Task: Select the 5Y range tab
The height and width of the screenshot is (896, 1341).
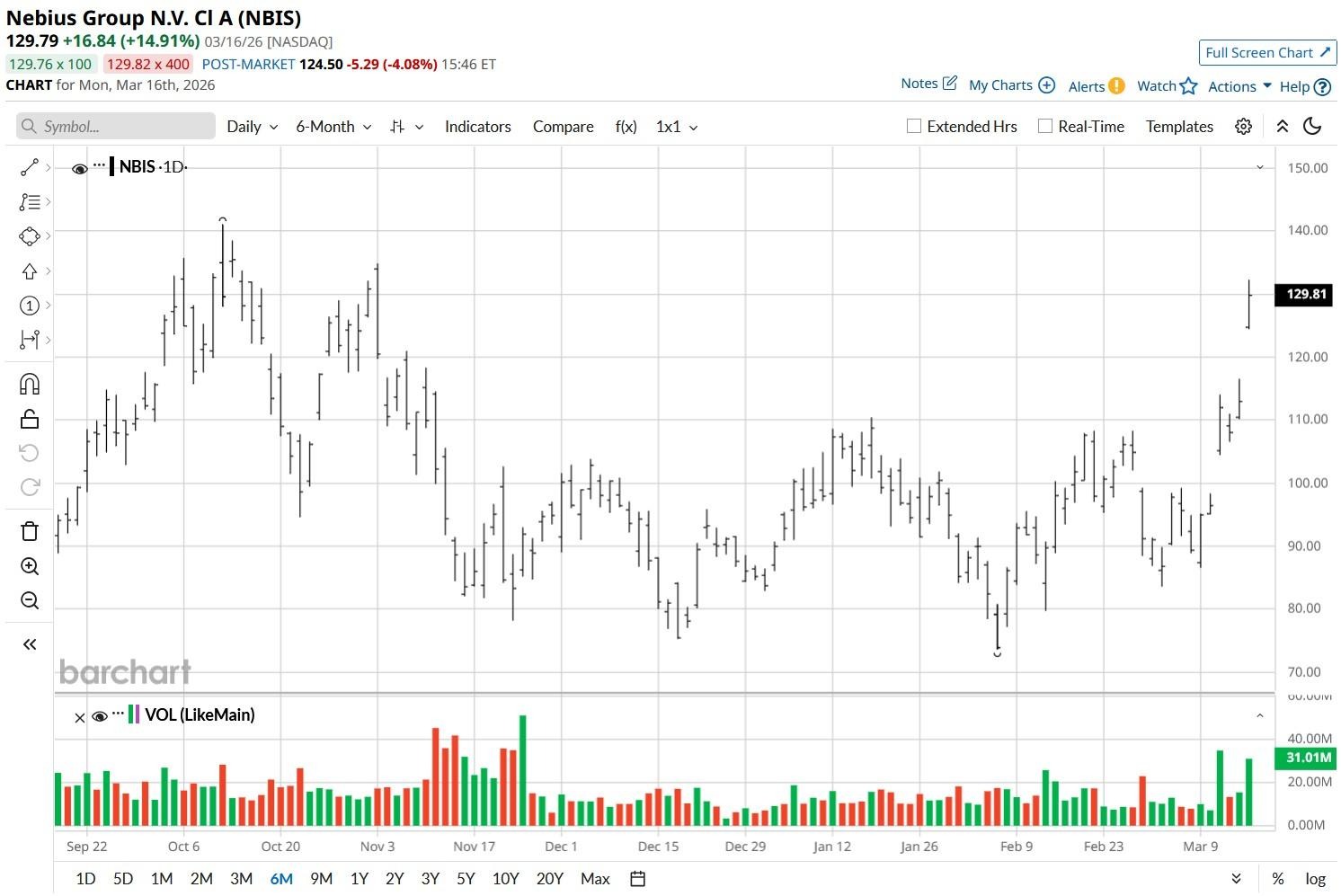Action: click(466, 879)
